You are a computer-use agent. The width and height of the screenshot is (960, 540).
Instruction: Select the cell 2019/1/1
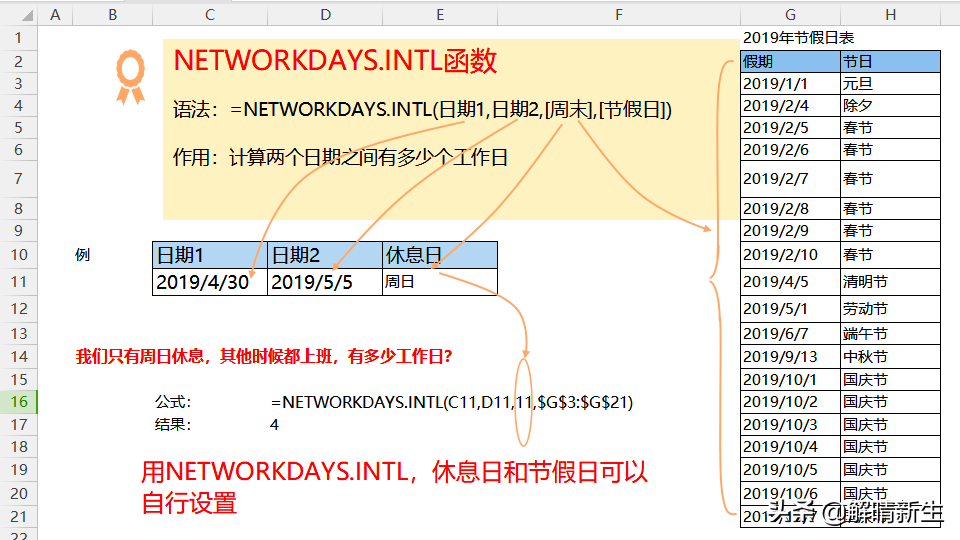pyautogui.click(x=790, y=83)
